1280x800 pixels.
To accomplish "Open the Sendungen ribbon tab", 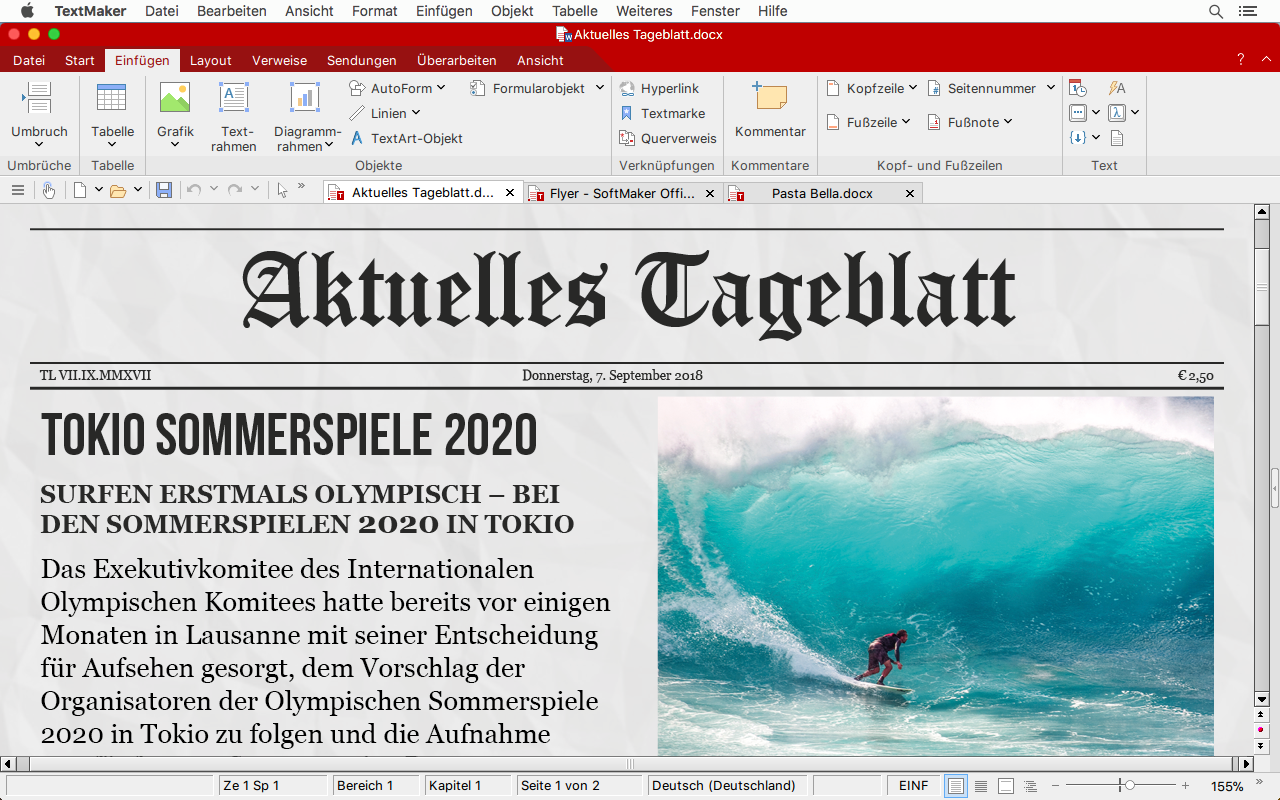I will pyautogui.click(x=362, y=60).
